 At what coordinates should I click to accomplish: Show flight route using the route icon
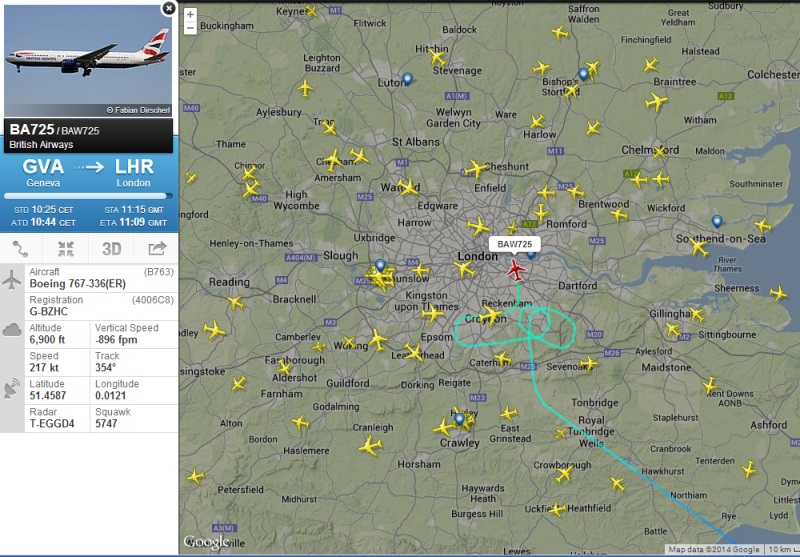21,248
